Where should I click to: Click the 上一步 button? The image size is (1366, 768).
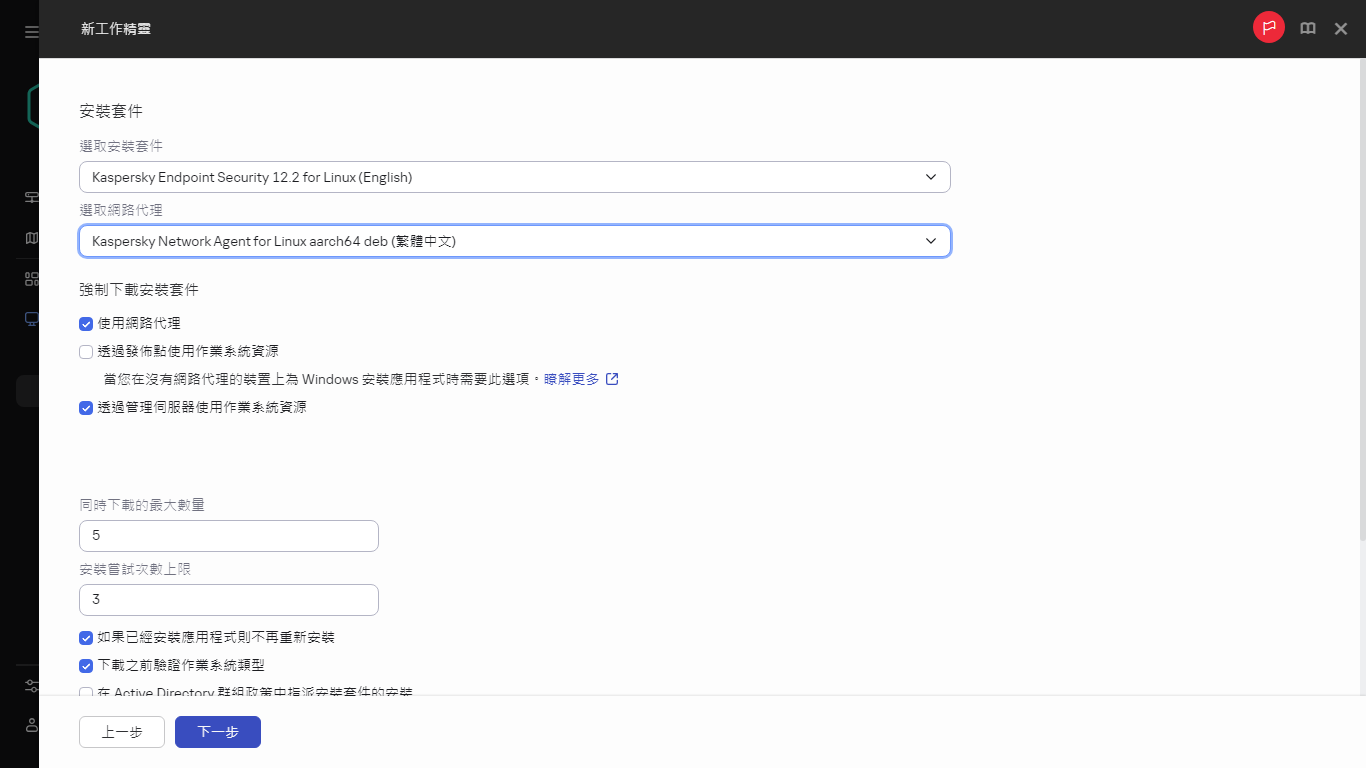point(121,731)
